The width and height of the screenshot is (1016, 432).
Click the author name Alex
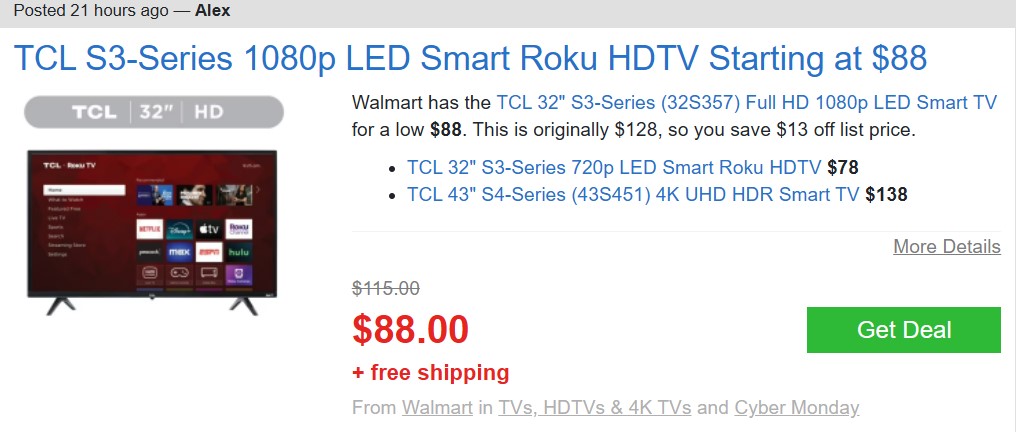pyautogui.click(x=212, y=11)
